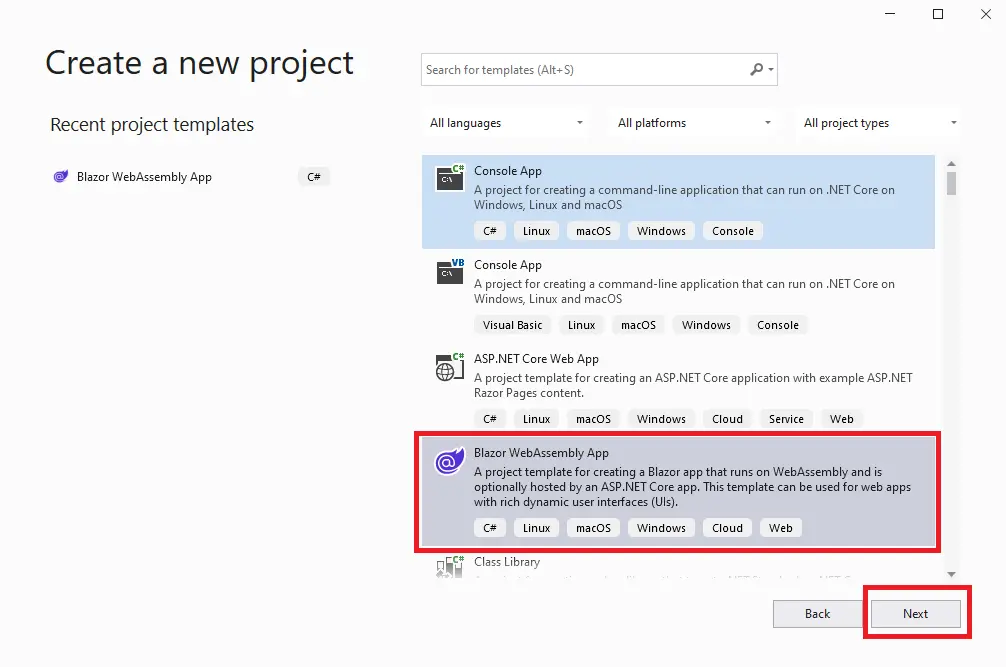Click the C# Console App description text

[684, 198]
